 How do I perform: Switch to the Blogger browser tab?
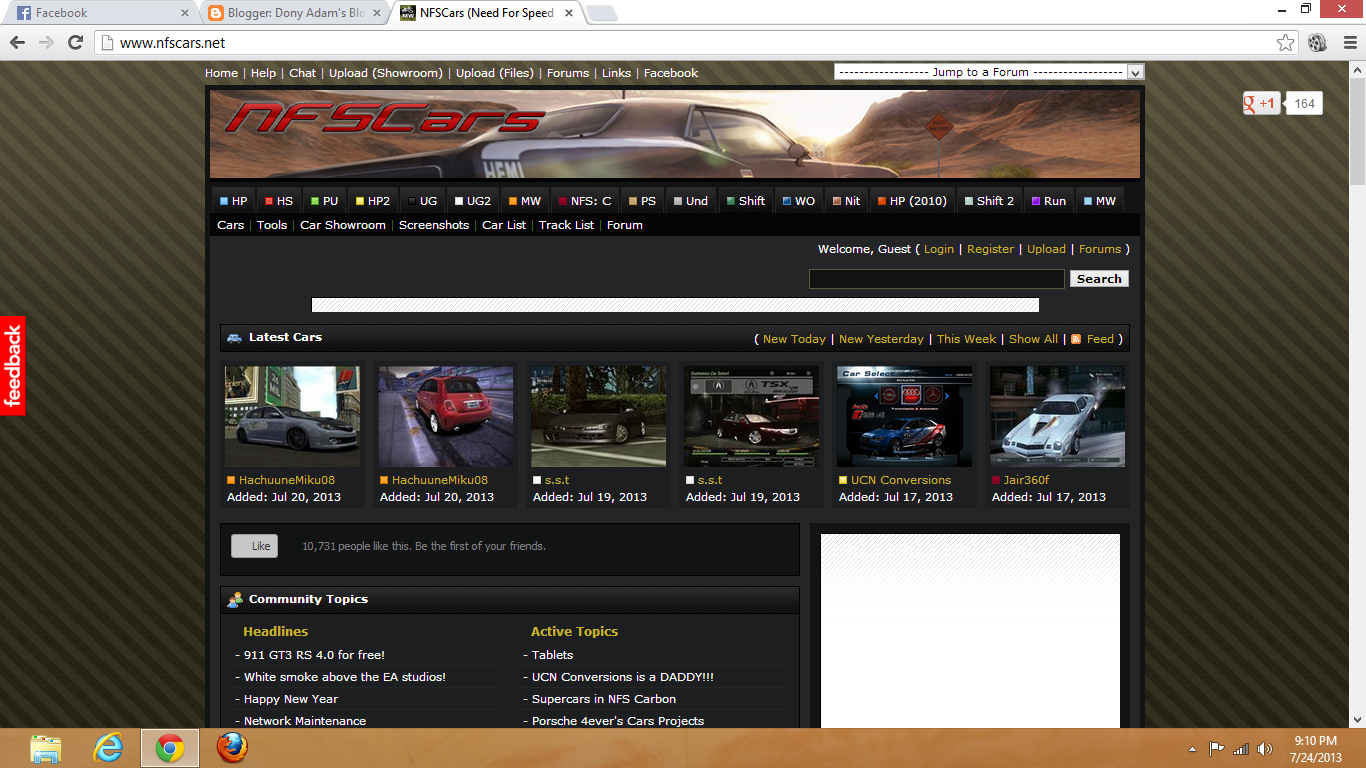point(294,13)
